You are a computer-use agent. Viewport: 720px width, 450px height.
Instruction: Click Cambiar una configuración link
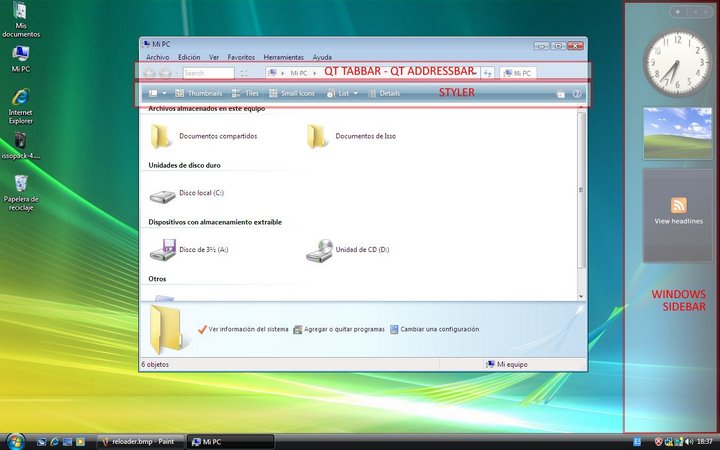click(x=434, y=329)
